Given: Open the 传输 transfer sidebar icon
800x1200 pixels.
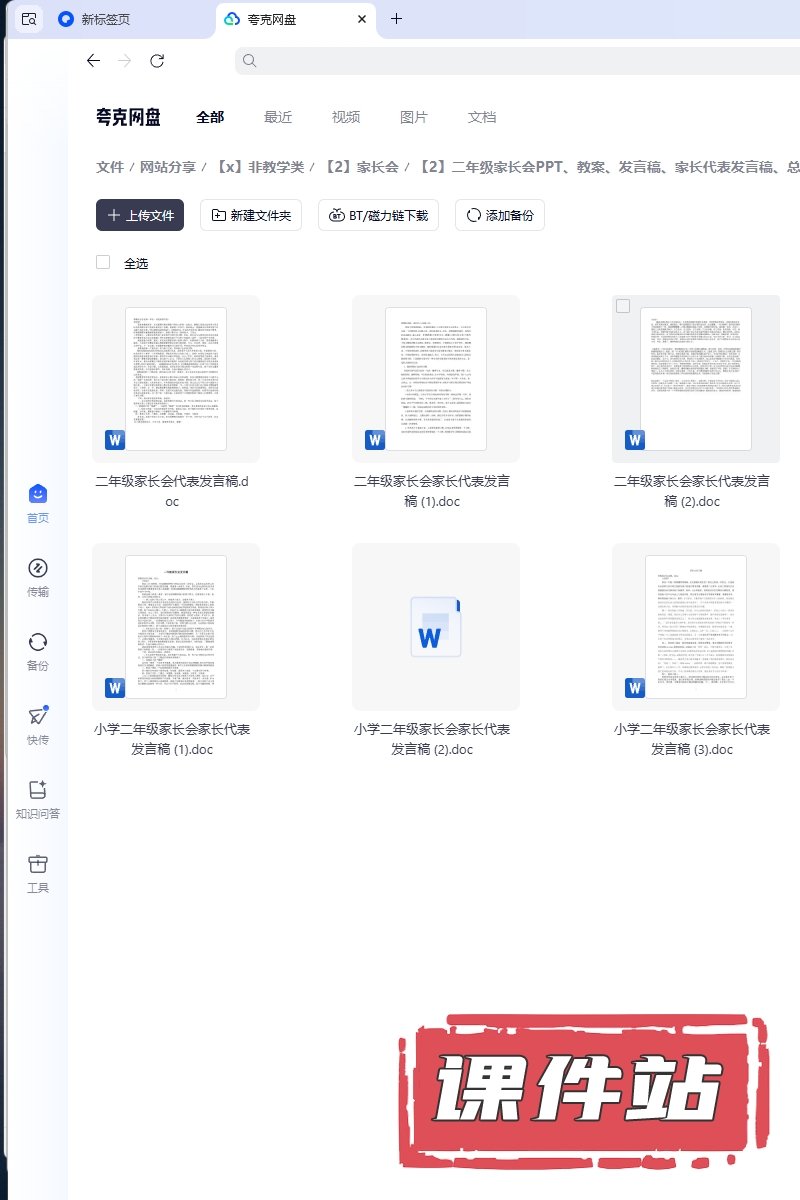Looking at the screenshot, I should click(37, 569).
